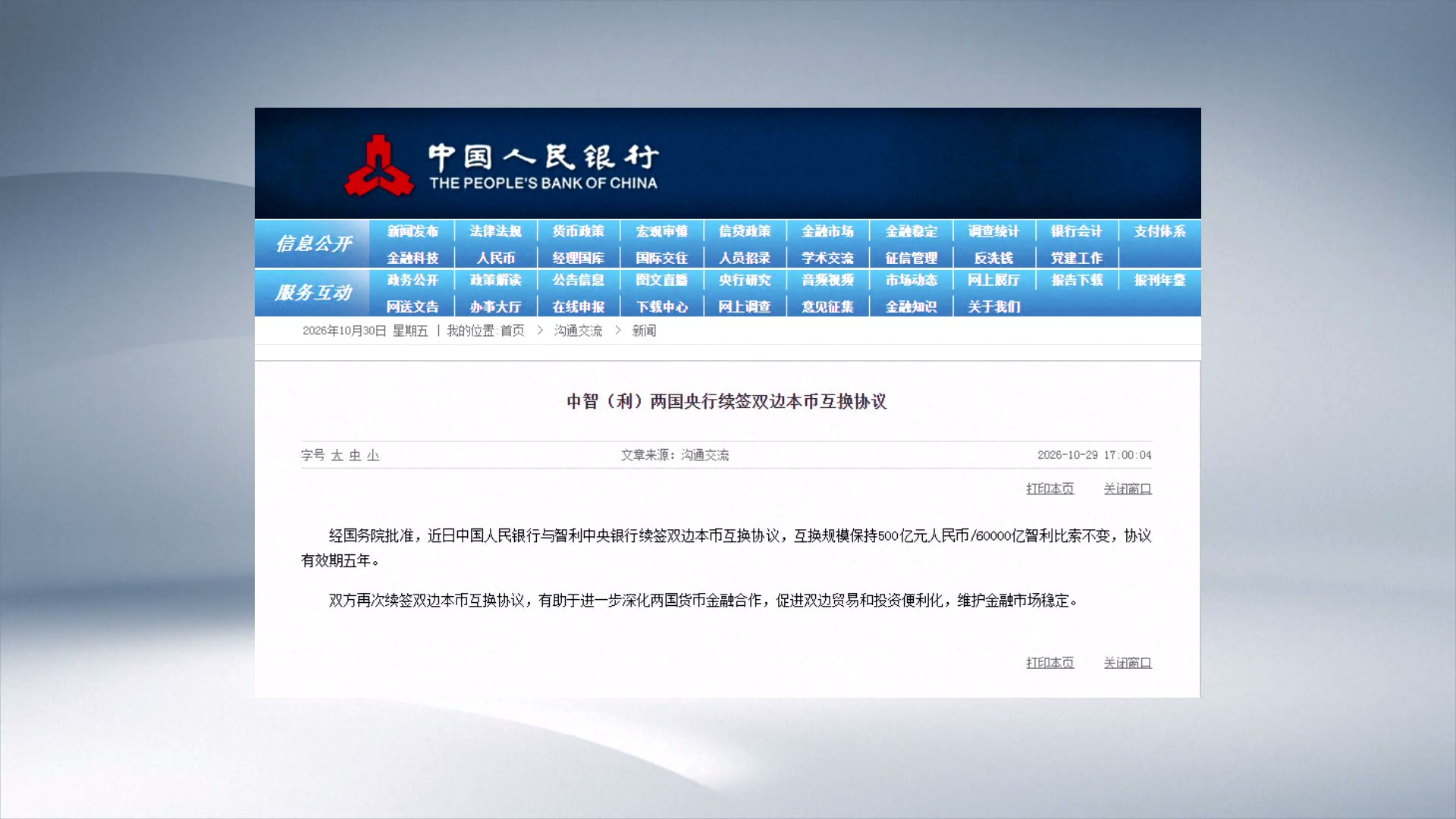Select 央行研究 menu entry
Screen dimensions: 1456x819
(x=745, y=280)
